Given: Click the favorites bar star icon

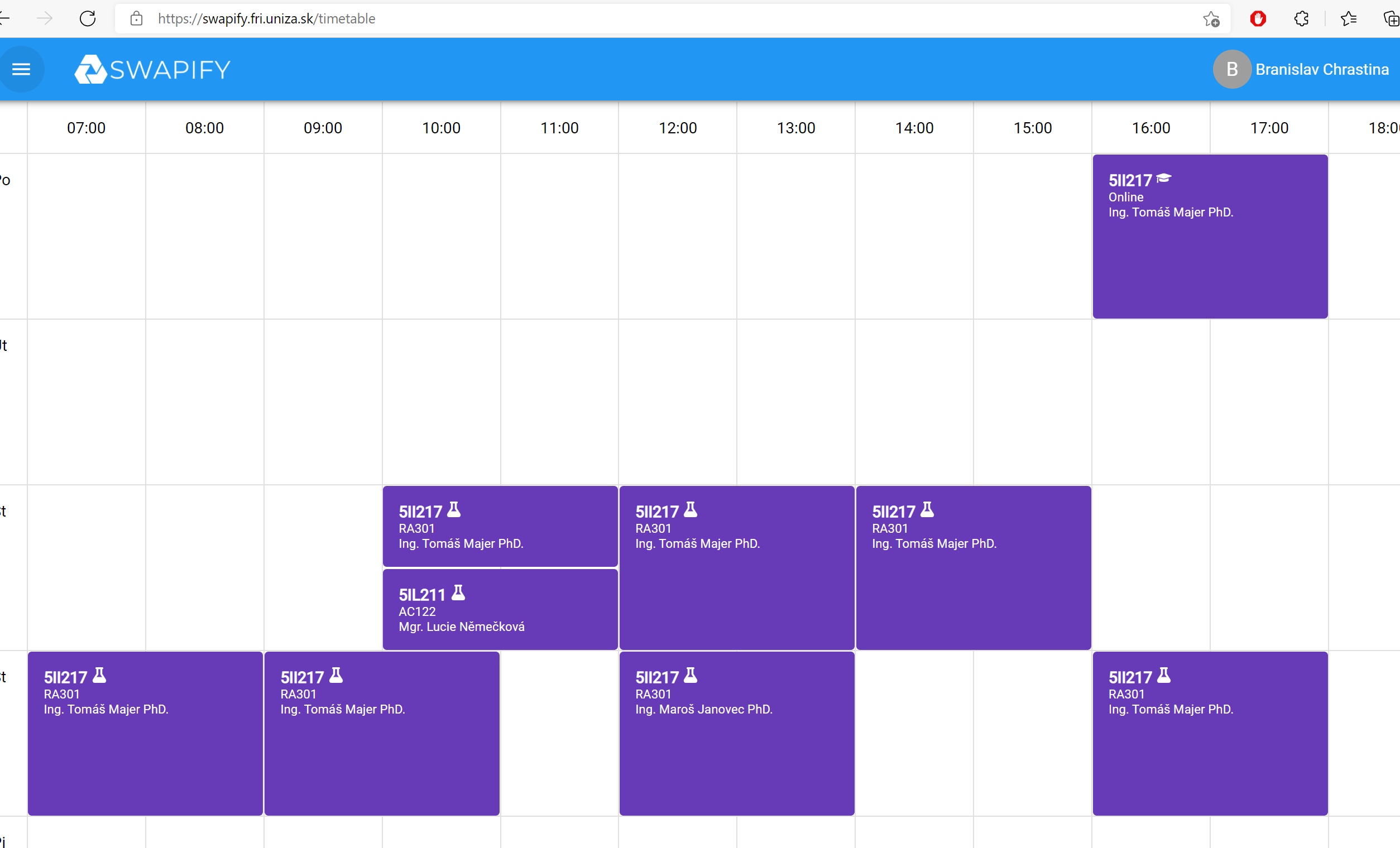Looking at the screenshot, I should click(1348, 18).
